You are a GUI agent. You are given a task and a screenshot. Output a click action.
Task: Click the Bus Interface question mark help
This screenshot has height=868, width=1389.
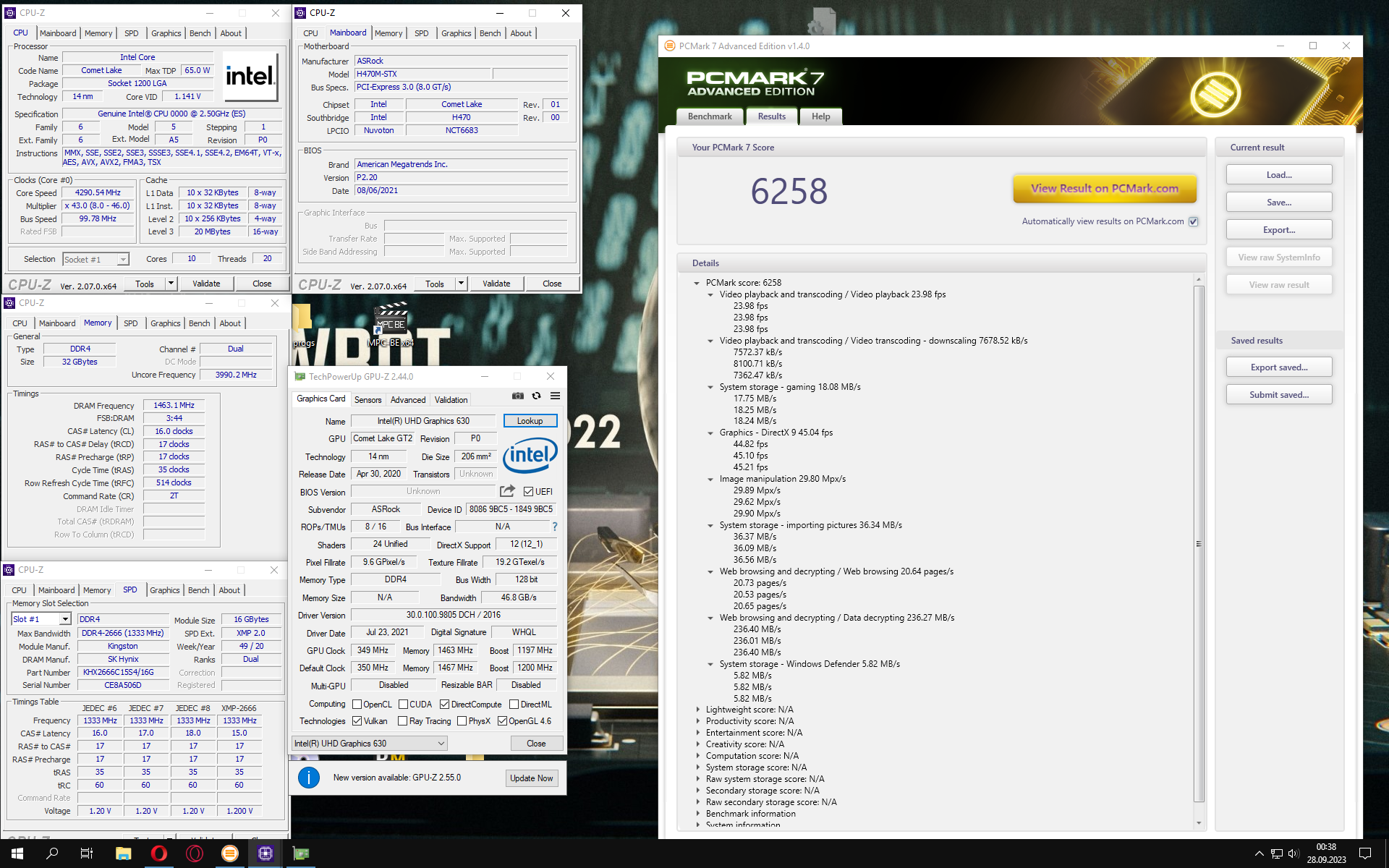coord(555,527)
